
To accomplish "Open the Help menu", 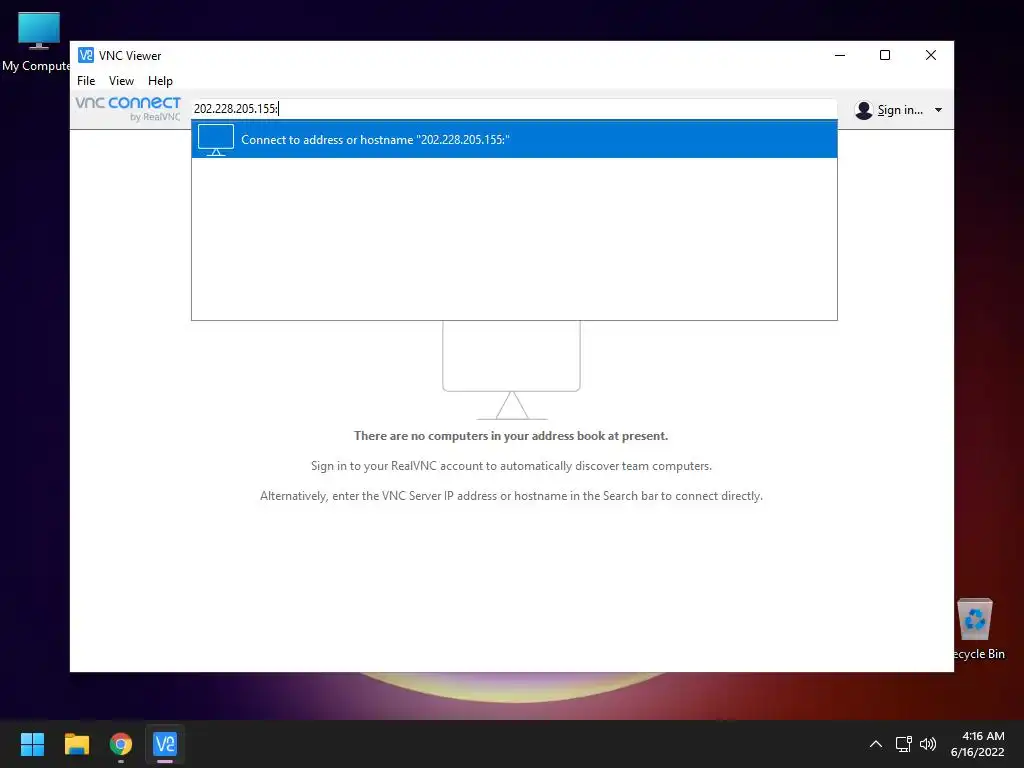I will 160,80.
